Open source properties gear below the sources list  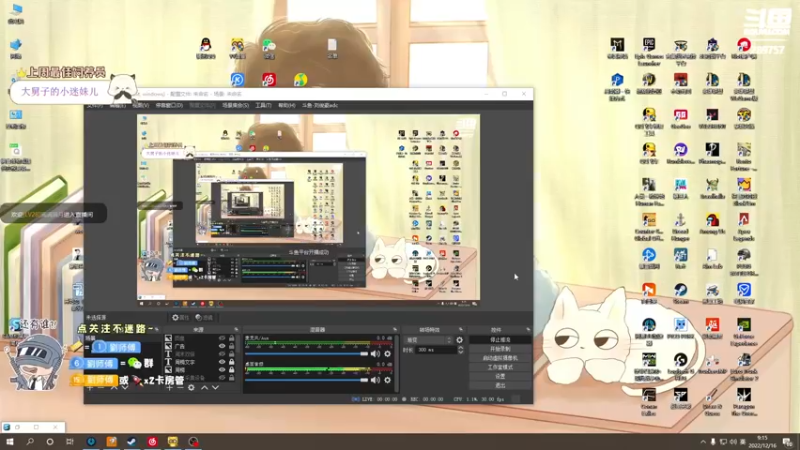(x=191, y=388)
